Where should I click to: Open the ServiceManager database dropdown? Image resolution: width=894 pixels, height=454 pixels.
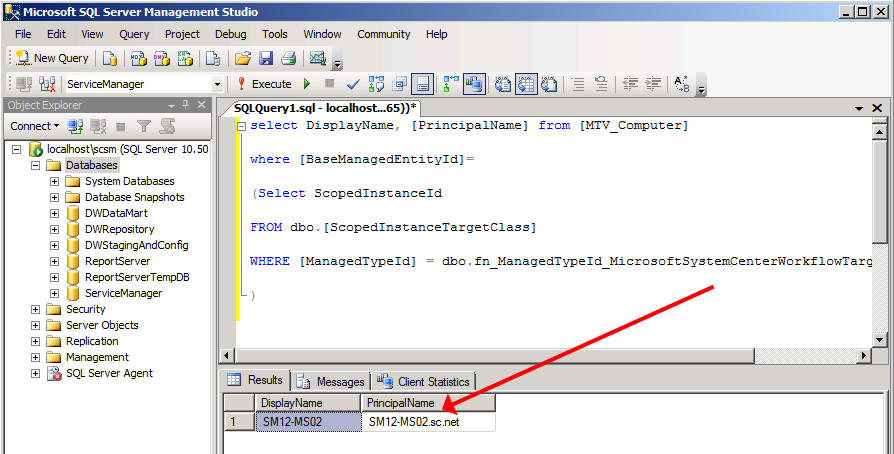[x=217, y=85]
